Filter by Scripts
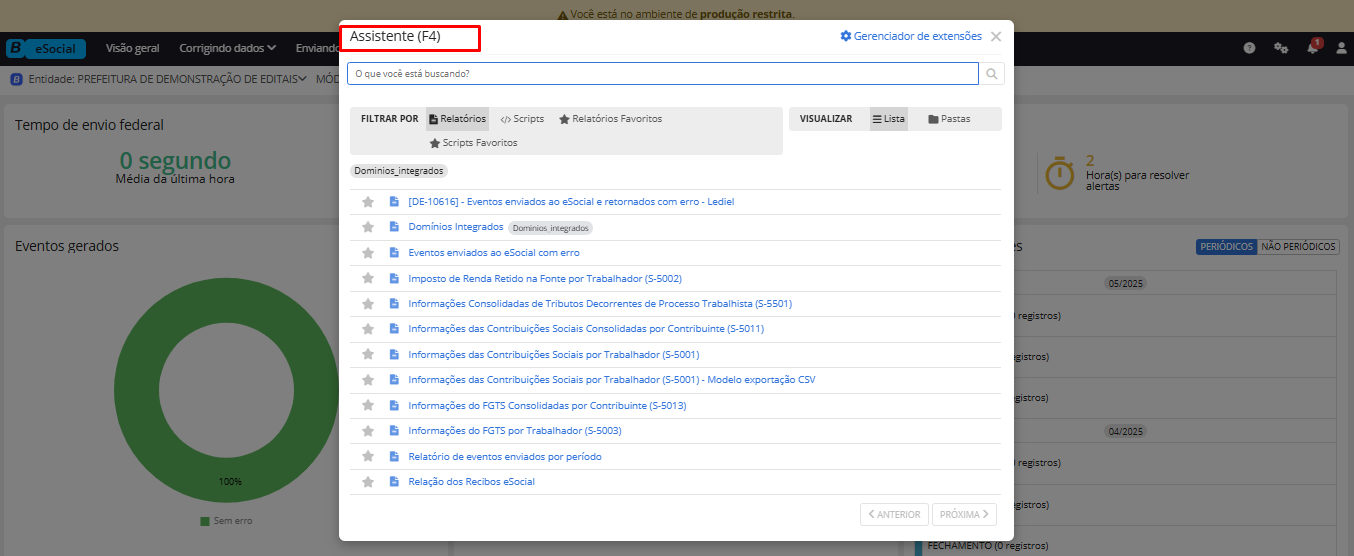Viewport: 1354px width, 556px height. [522, 119]
